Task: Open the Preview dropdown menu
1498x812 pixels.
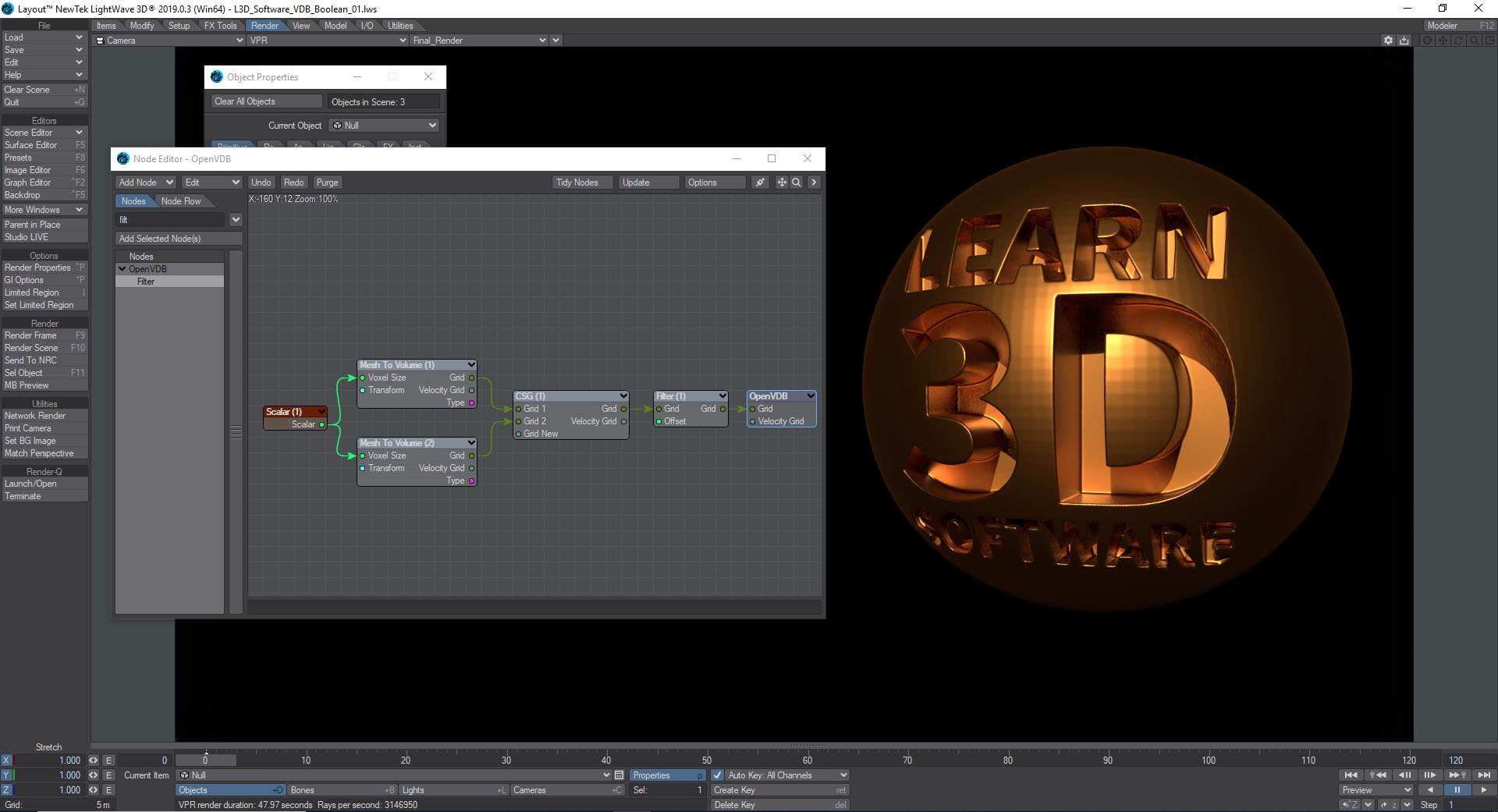Action: [1376, 790]
